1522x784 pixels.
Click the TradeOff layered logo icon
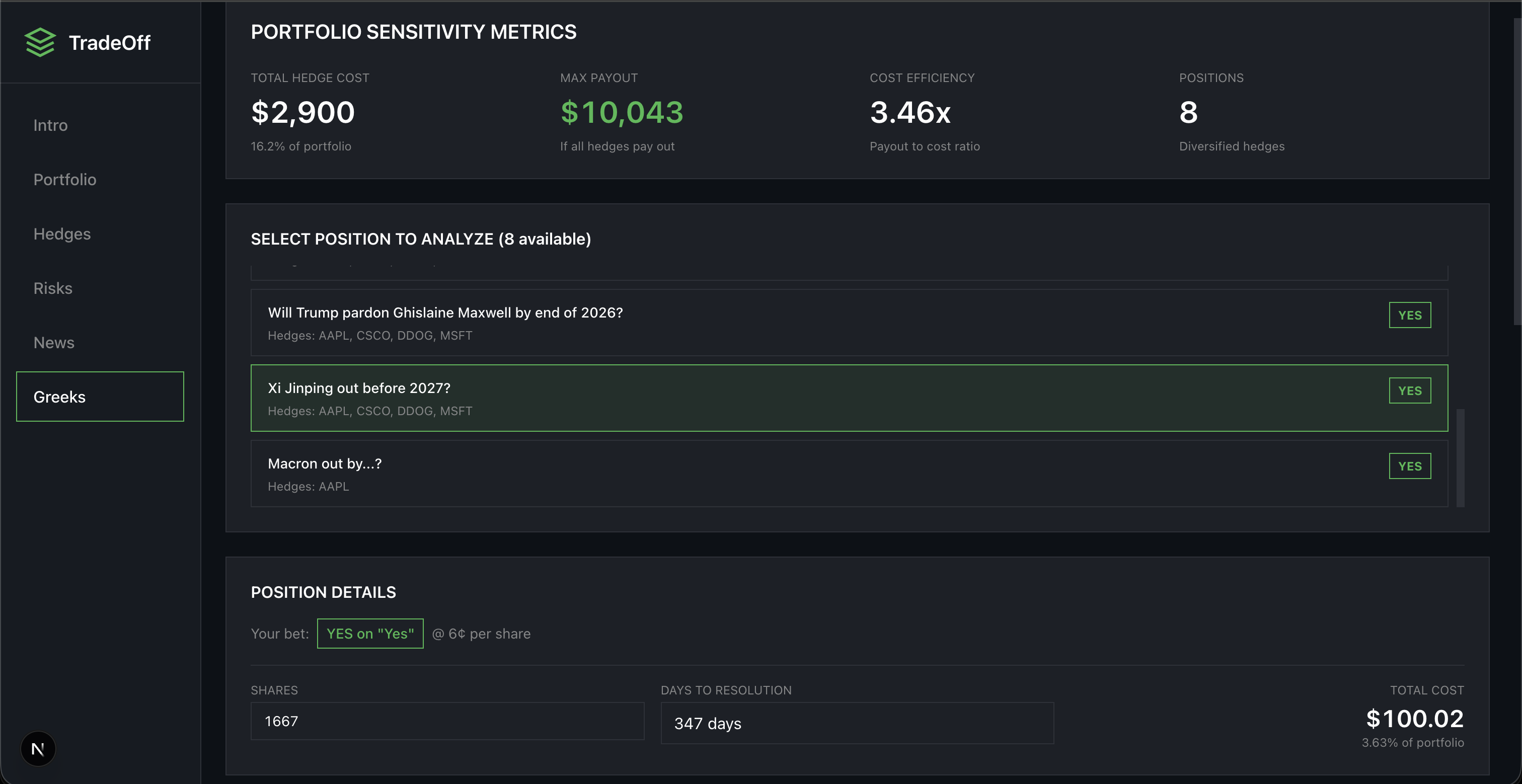[40, 43]
